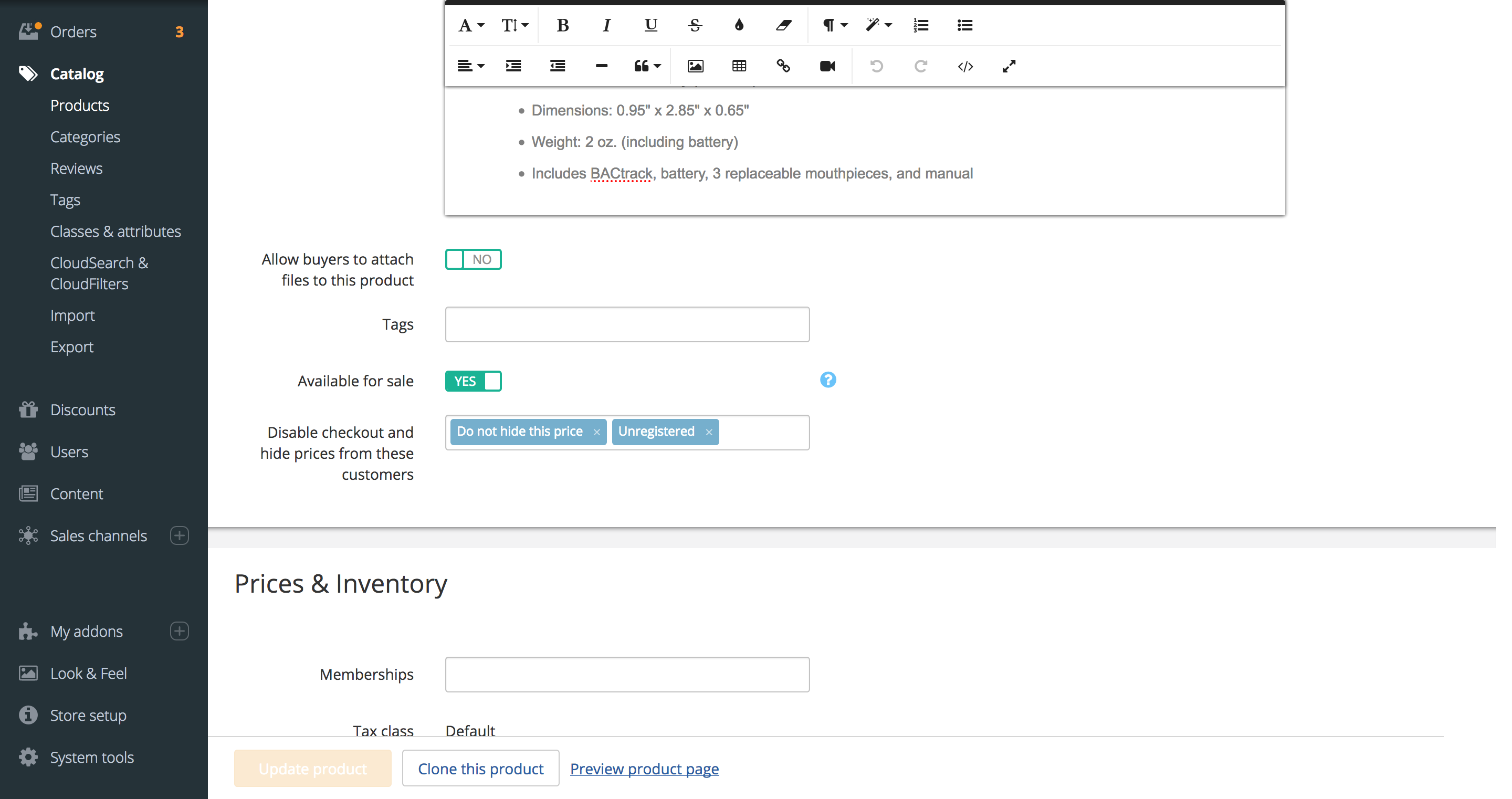Open the font family dropdown
Screen dimensions: 1512x799
(471, 25)
